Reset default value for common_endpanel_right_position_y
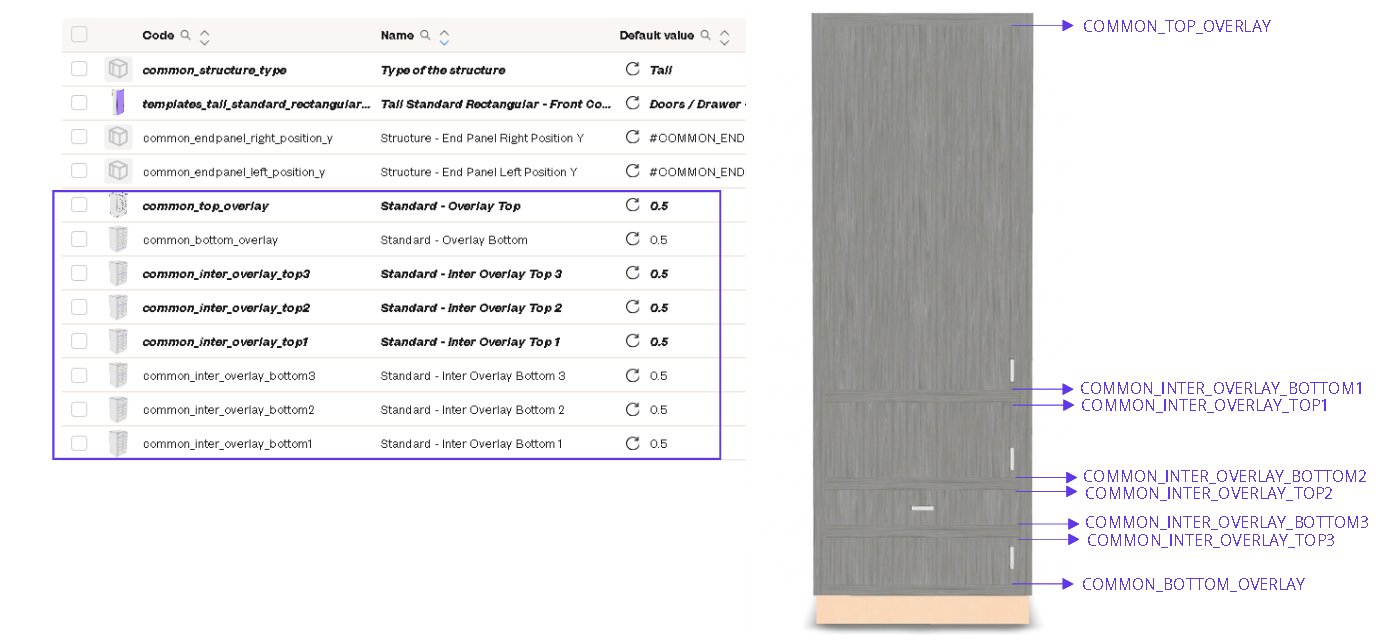 (x=632, y=137)
